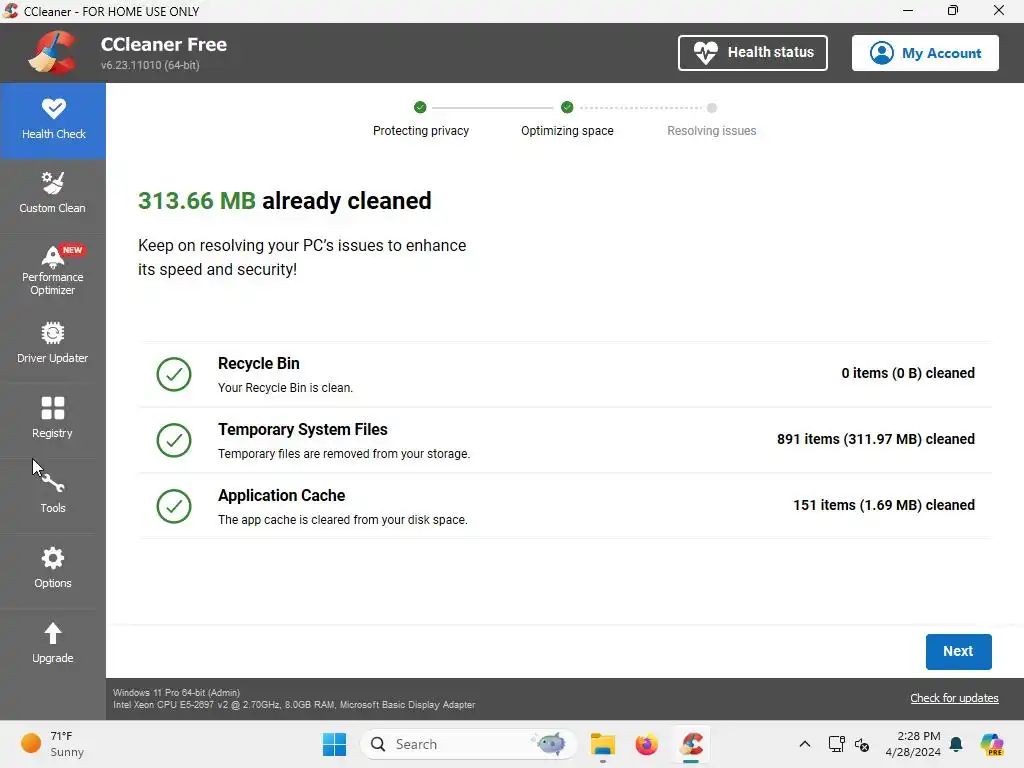Click the Protecting privacy step marker

point(420,107)
